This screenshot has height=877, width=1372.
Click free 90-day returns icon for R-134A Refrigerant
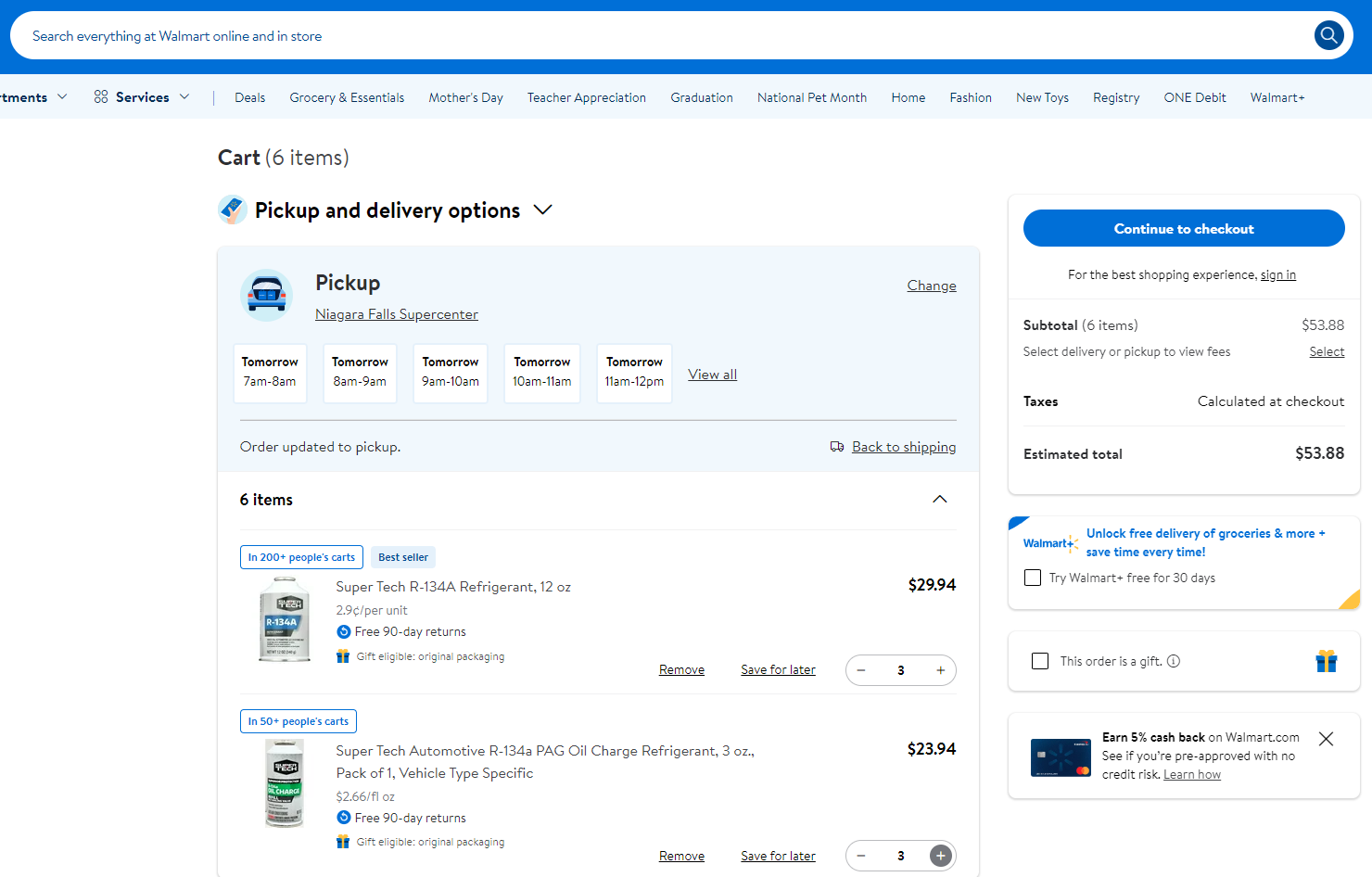[344, 631]
